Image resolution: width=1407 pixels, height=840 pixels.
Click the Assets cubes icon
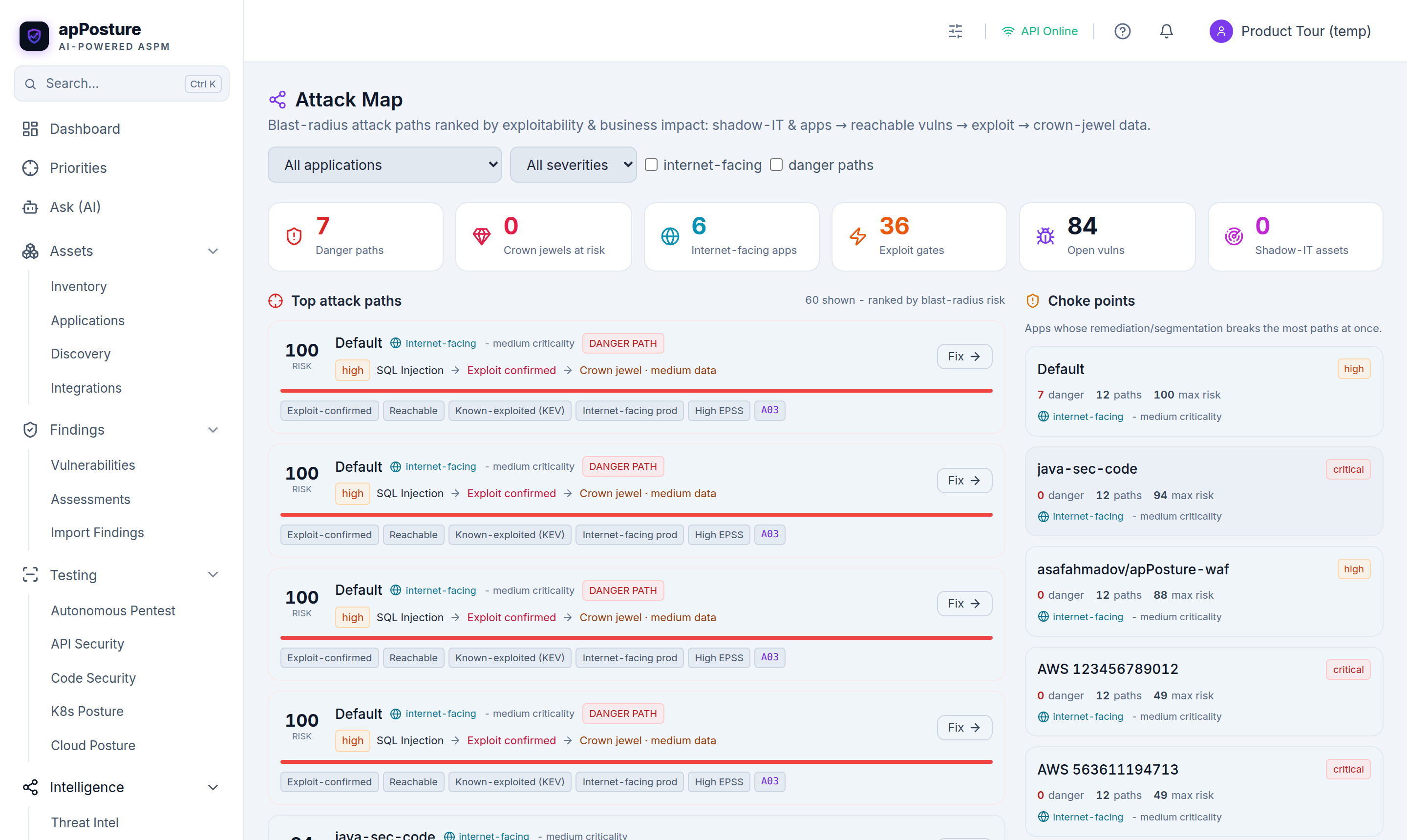click(x=30, y=252)
